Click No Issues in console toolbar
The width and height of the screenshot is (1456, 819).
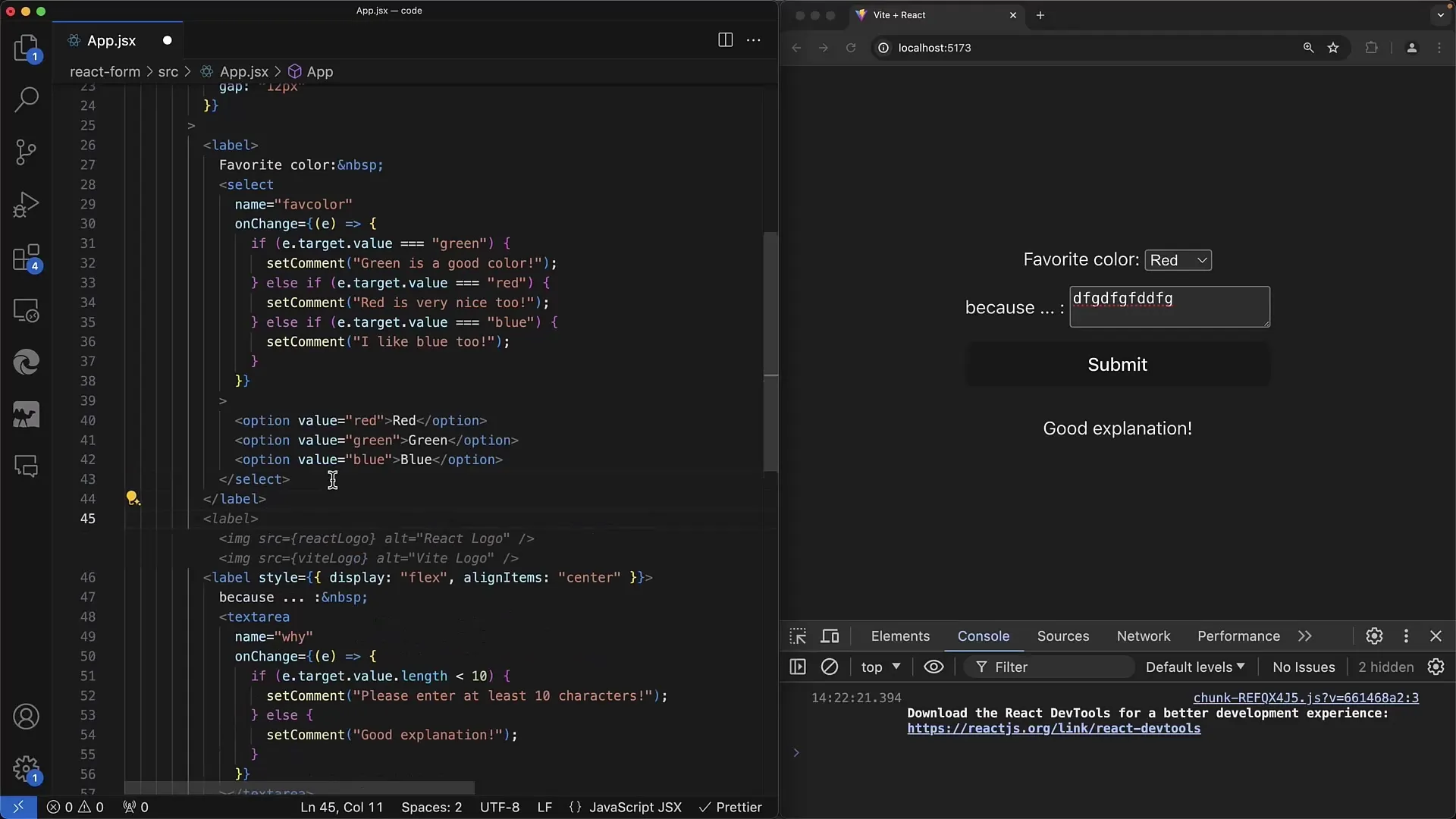(x=1304, y=667)
